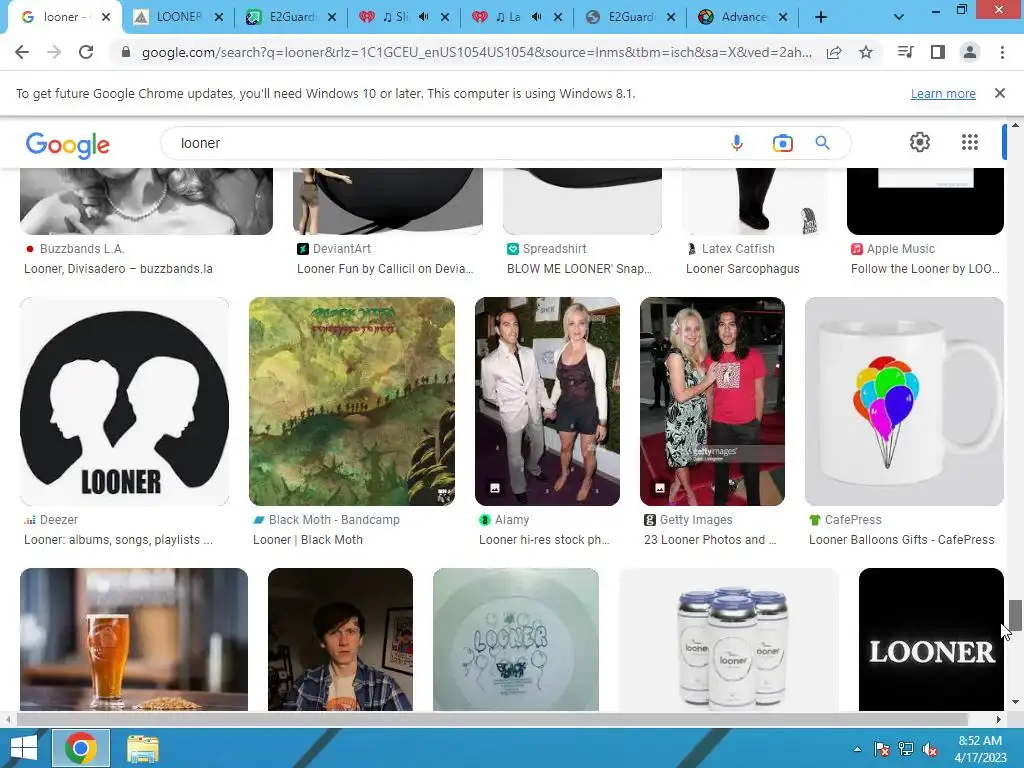Image resolution: width=1024 pixels, height=768 pixels.
Task: Bookmark this page with the star
Action: pyautogui.click(x=866, y=52)
